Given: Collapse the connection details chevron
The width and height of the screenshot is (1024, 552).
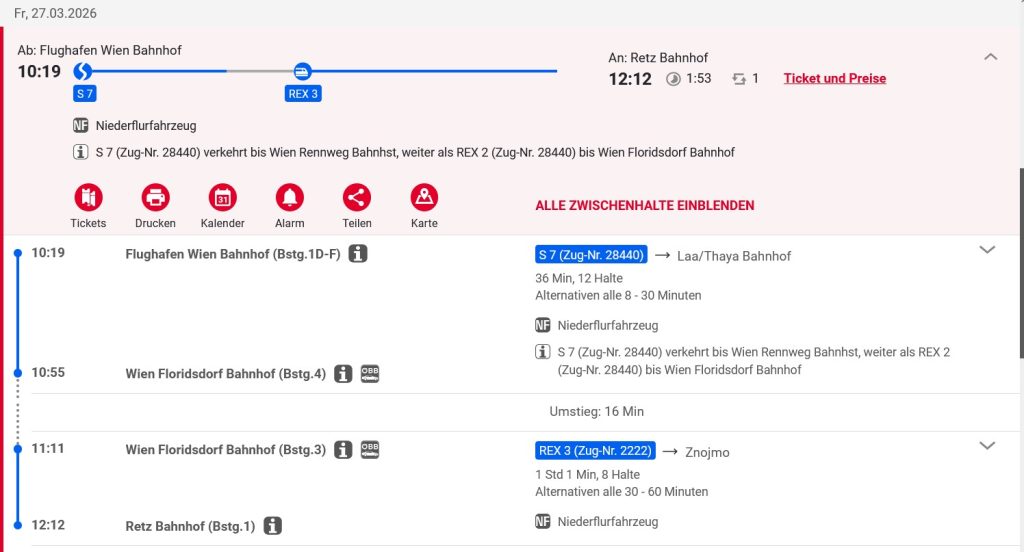Looking at the screenshot, I should [x=990, y=57].
